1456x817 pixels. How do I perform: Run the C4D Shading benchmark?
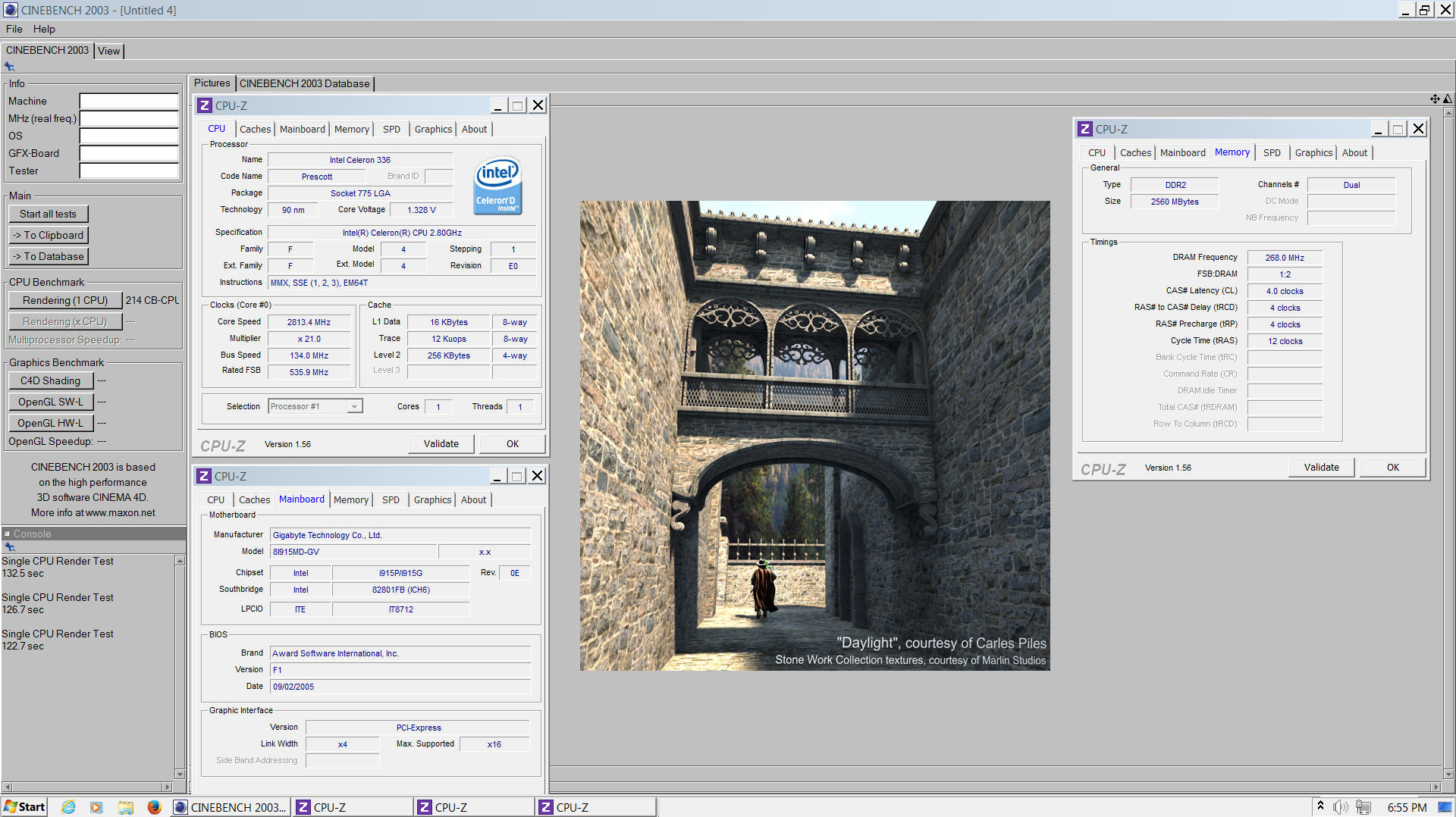click(x=50, y=381)
